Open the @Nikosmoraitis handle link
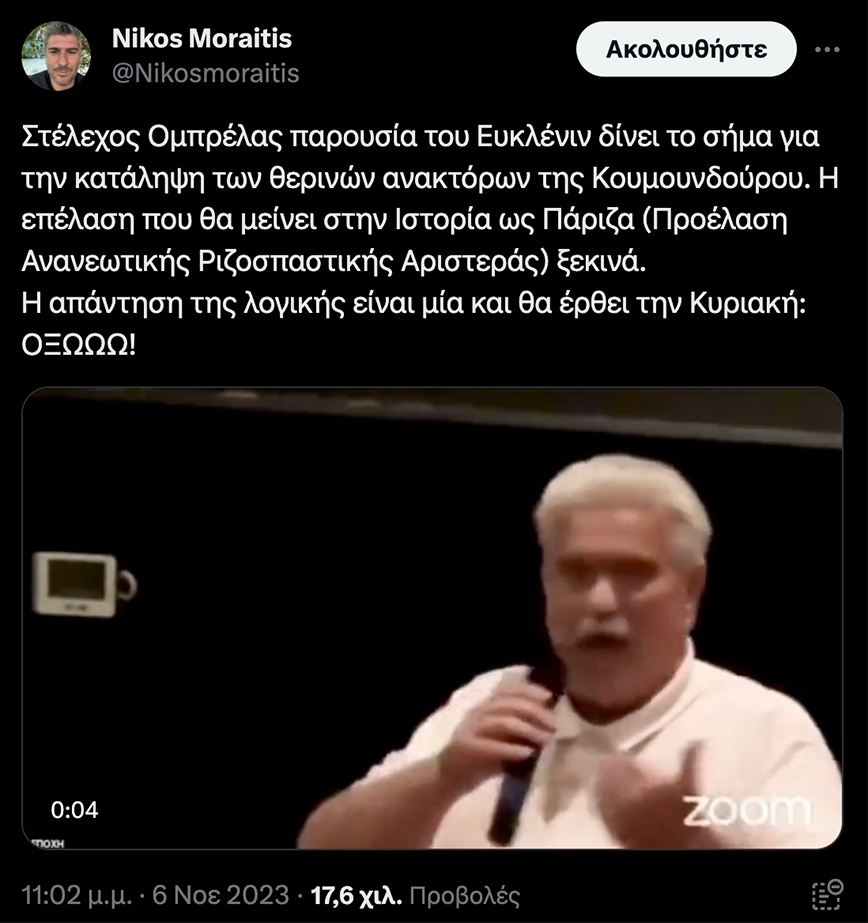Screen dimensions: 868x923 click(205, 74)
